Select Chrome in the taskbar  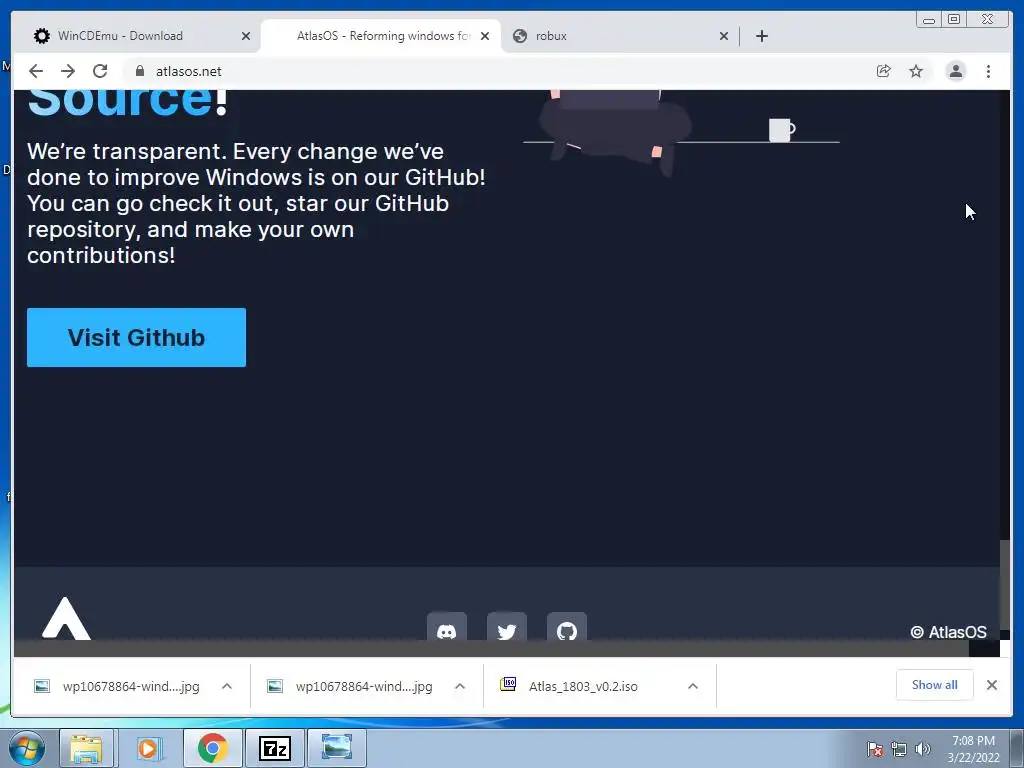(x=212, y=748)
